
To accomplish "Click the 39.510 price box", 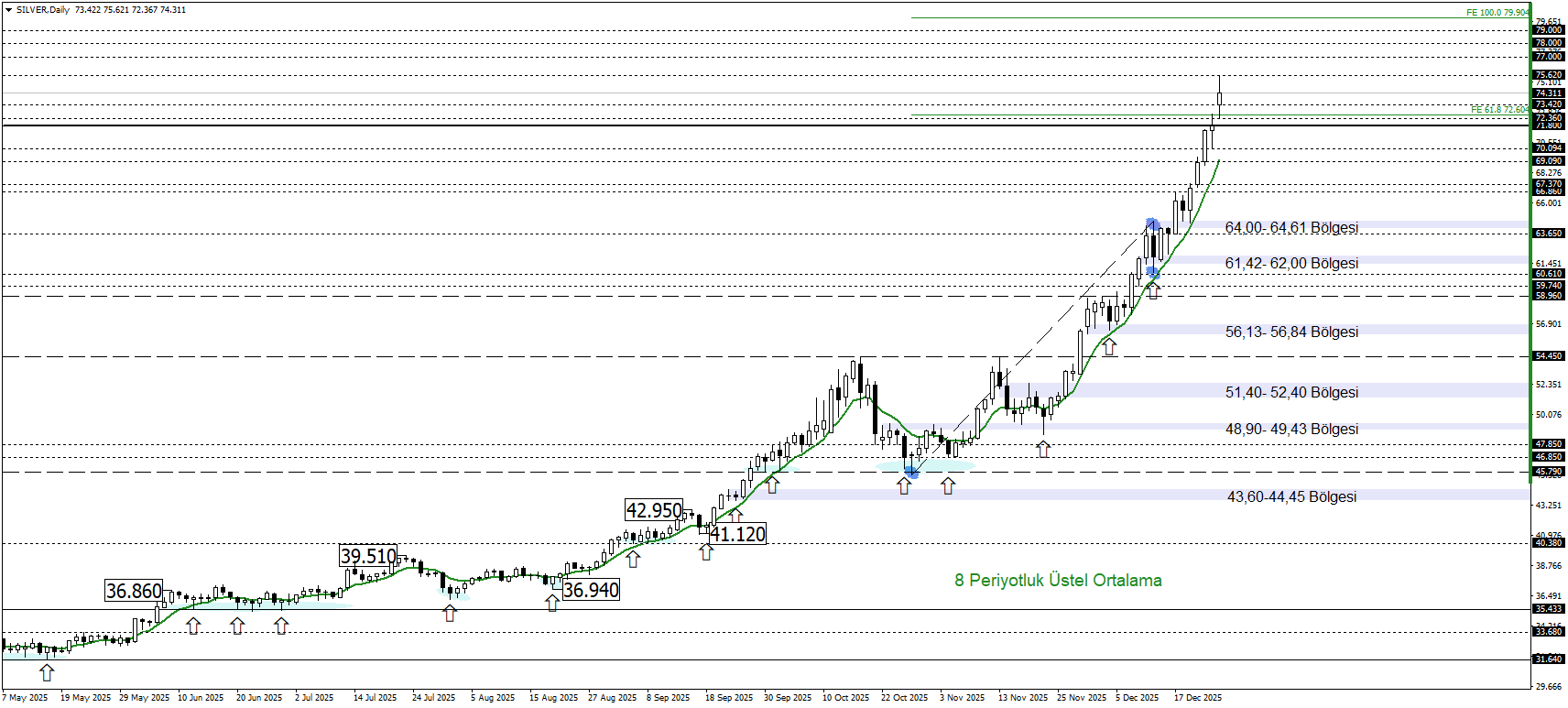I will [x=368, y=556].
